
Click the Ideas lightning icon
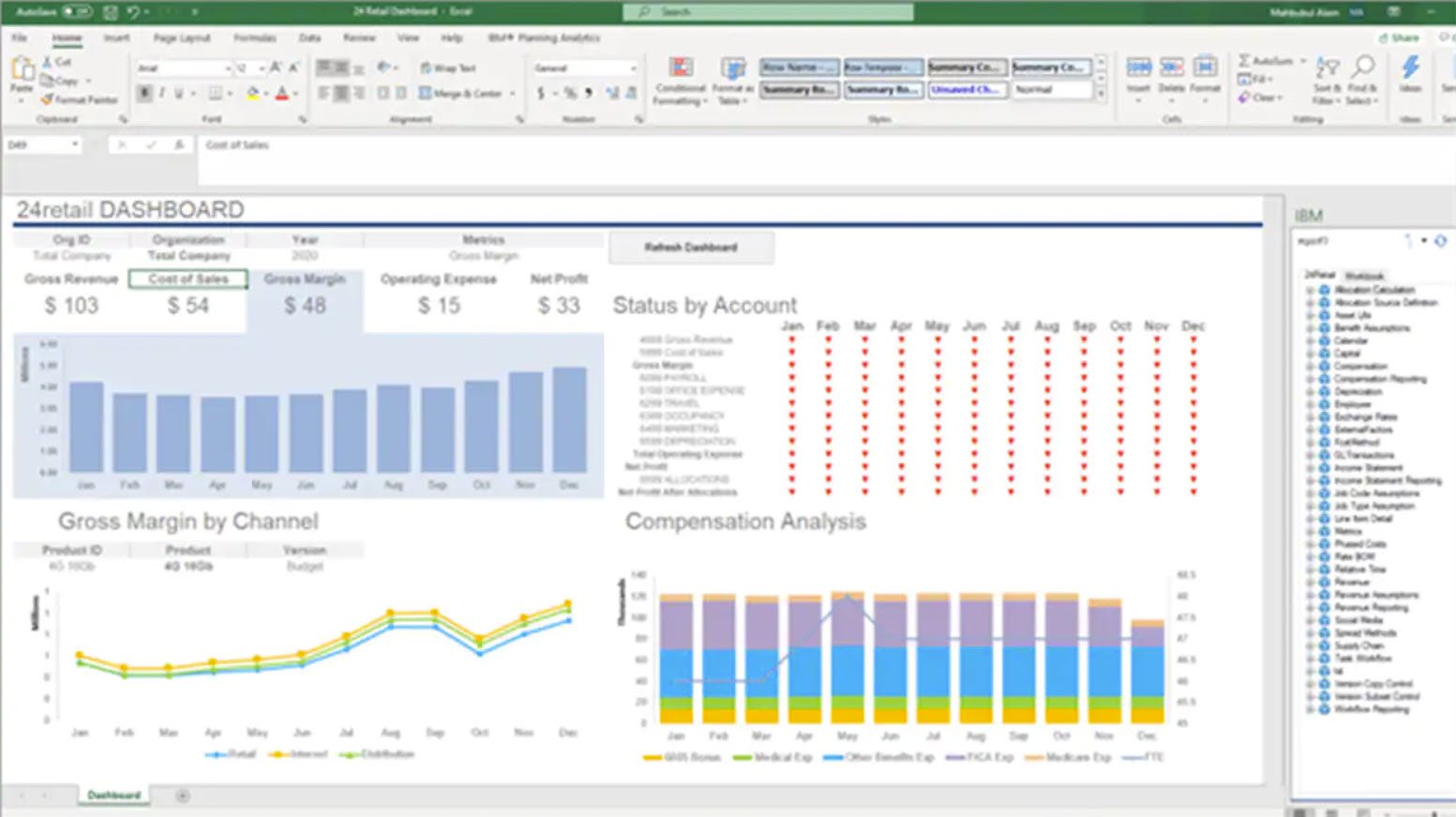coord(1410,68)
